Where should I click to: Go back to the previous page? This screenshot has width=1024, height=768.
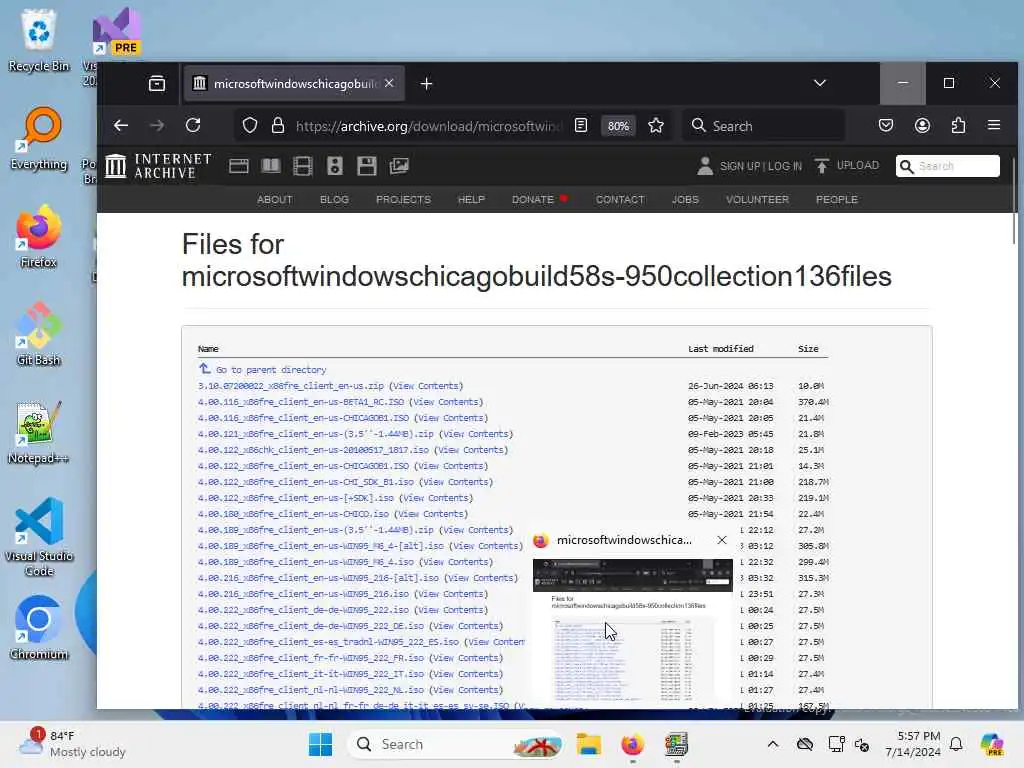121,125
